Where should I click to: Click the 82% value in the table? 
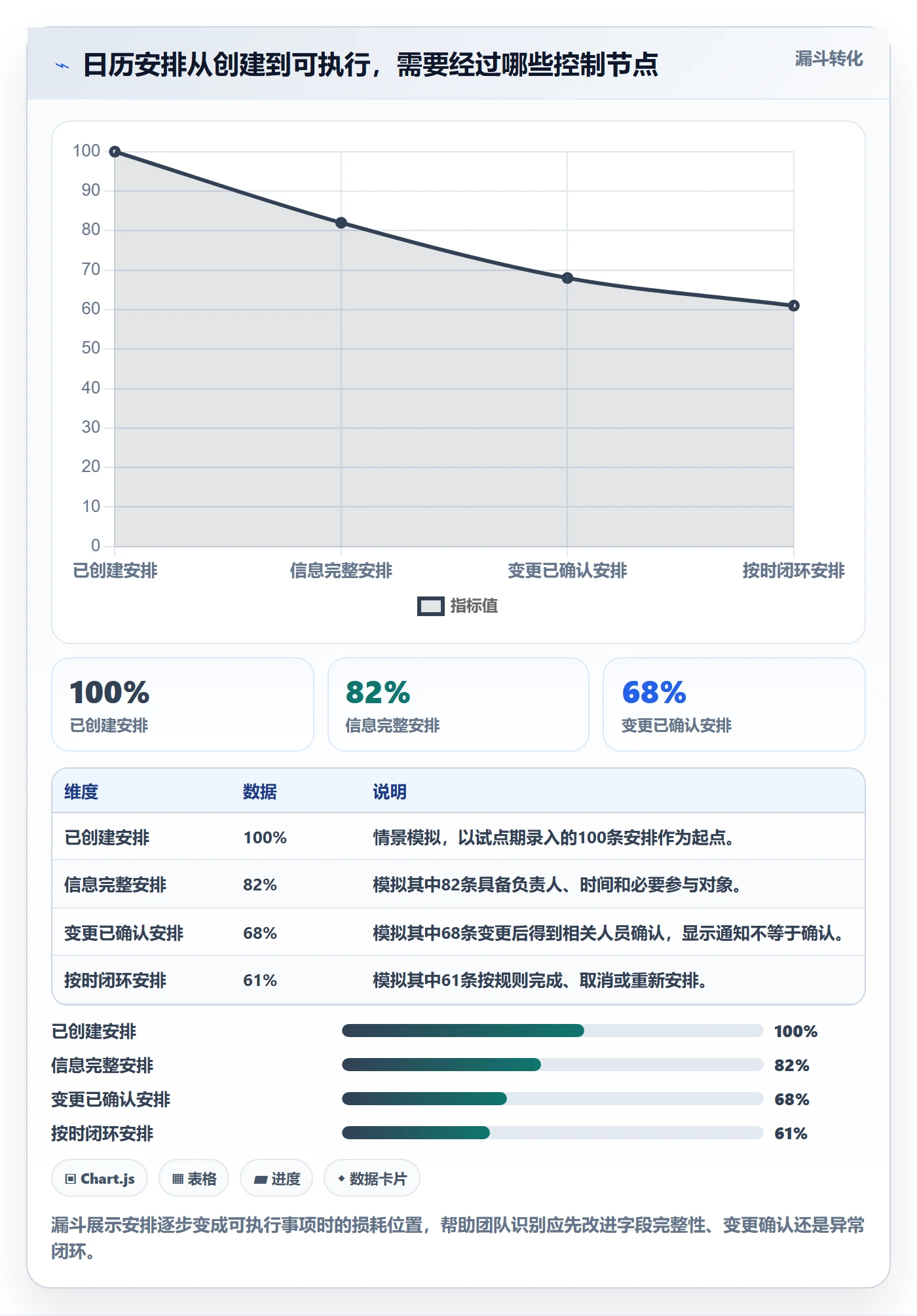click(260, 885)
